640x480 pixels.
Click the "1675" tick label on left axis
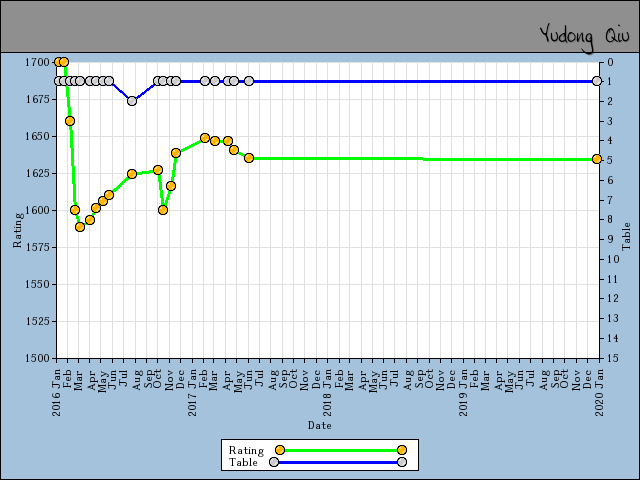(37, 99)
